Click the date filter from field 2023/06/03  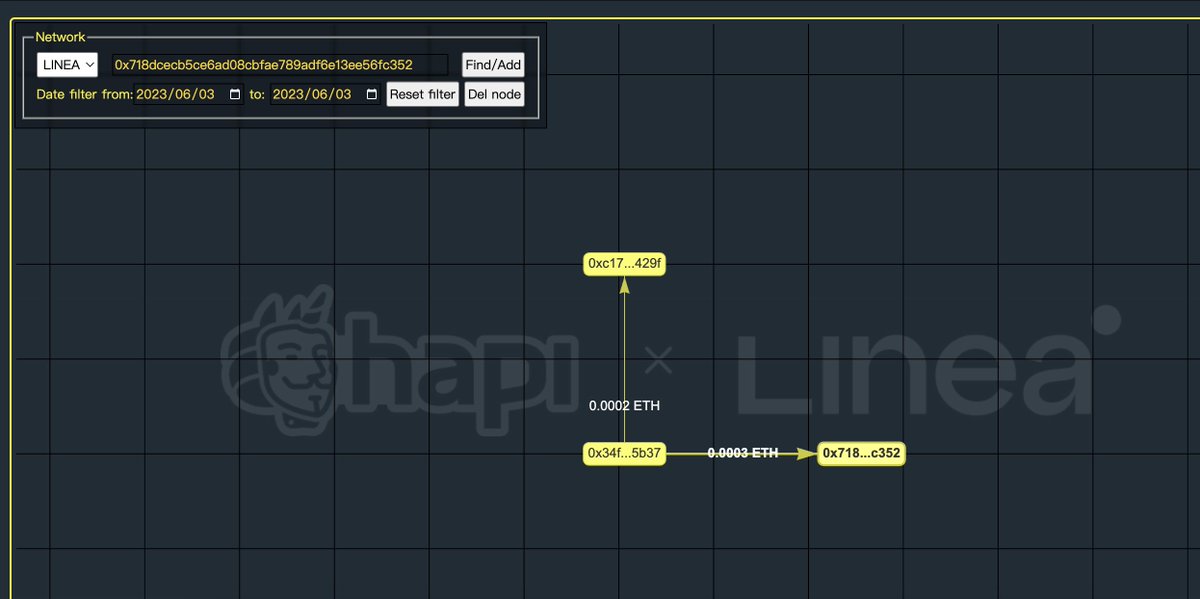pyautogui.click(x=189, y=94)
